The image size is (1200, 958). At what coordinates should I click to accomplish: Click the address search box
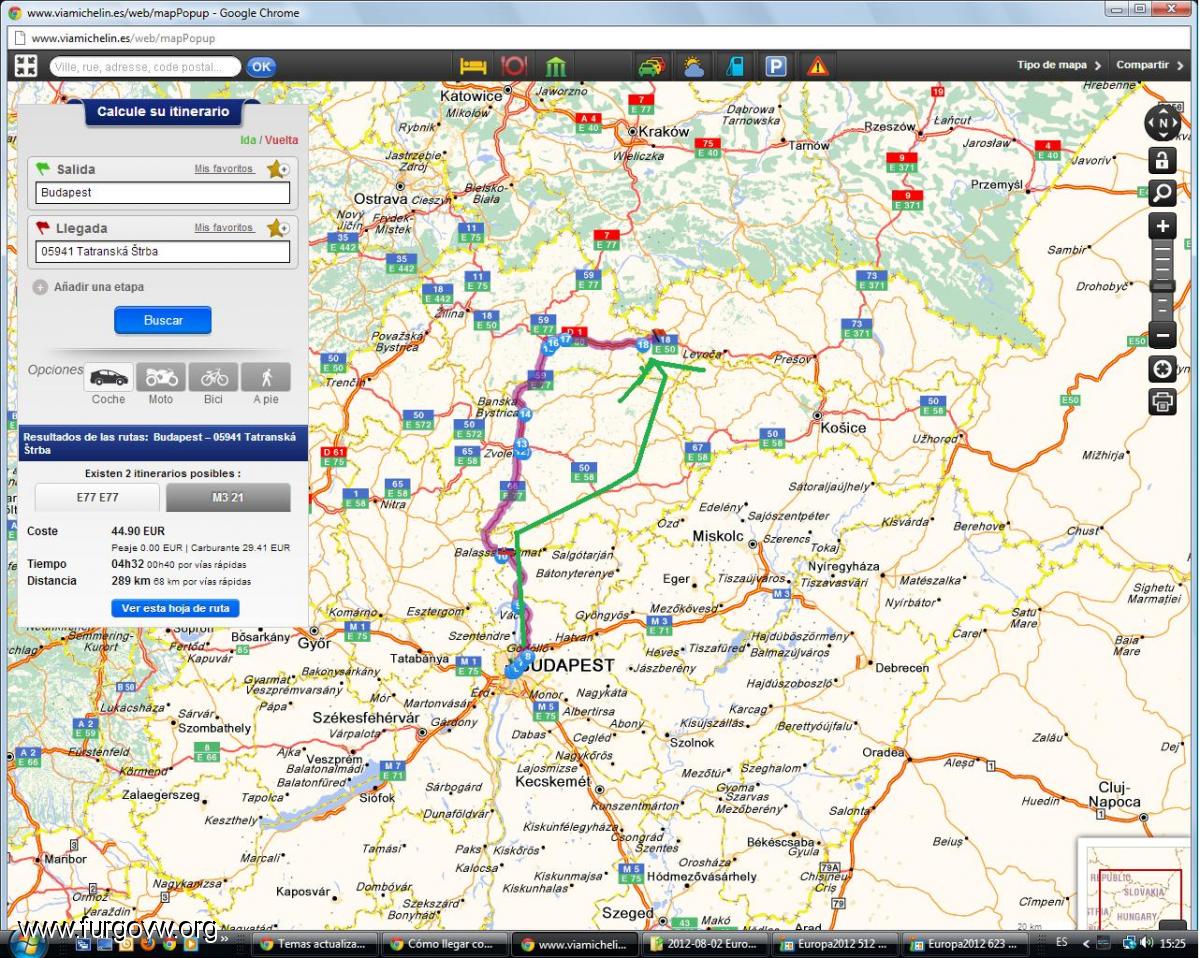(145, 67)
